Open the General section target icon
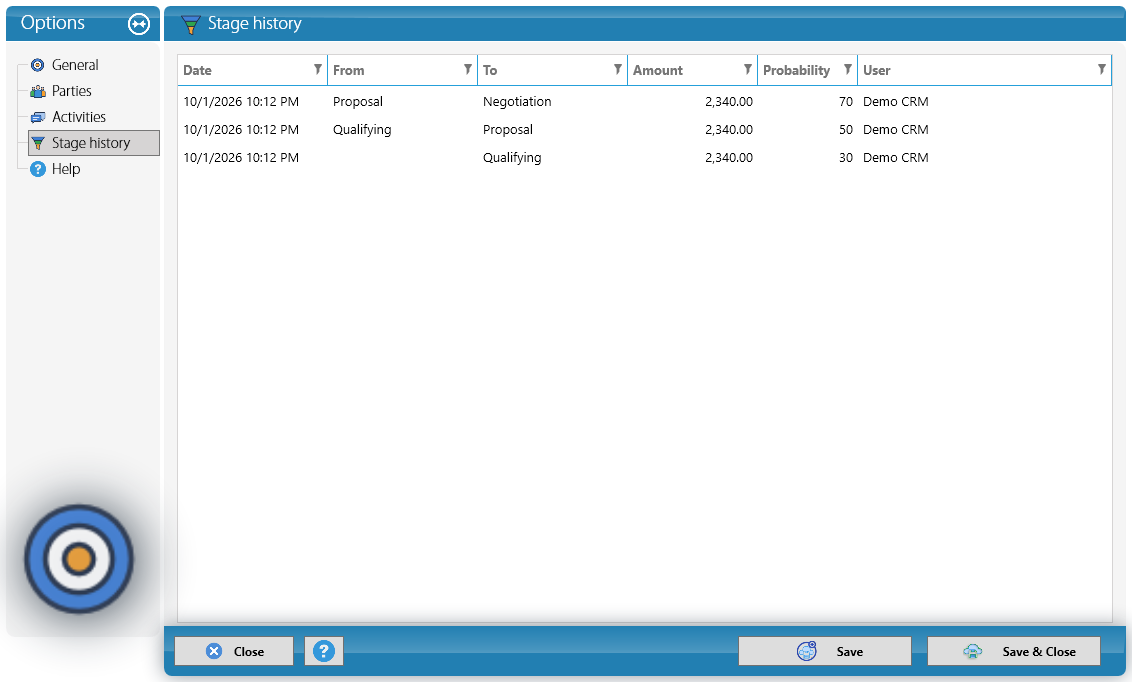1132x682 pixels. (38, 65)
